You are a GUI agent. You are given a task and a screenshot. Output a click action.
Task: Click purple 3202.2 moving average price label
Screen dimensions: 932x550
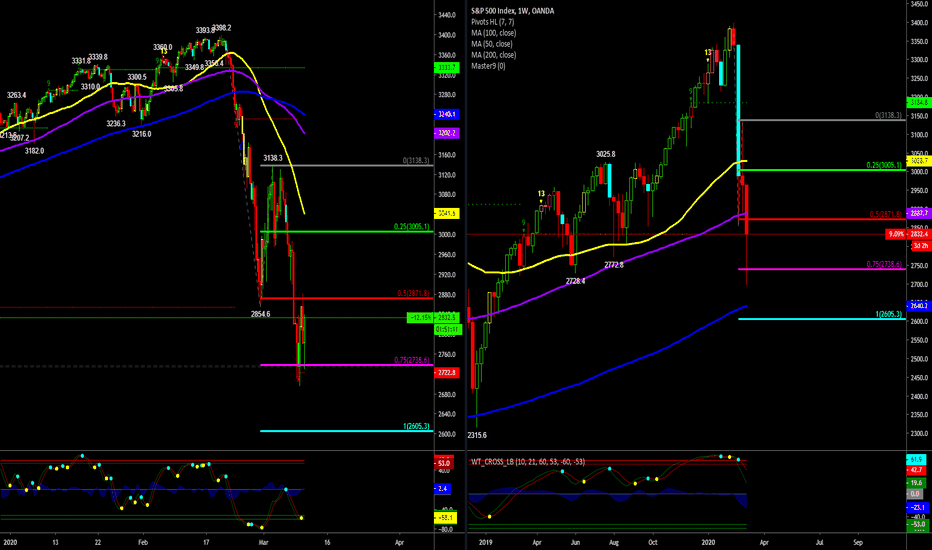[446, 133]
